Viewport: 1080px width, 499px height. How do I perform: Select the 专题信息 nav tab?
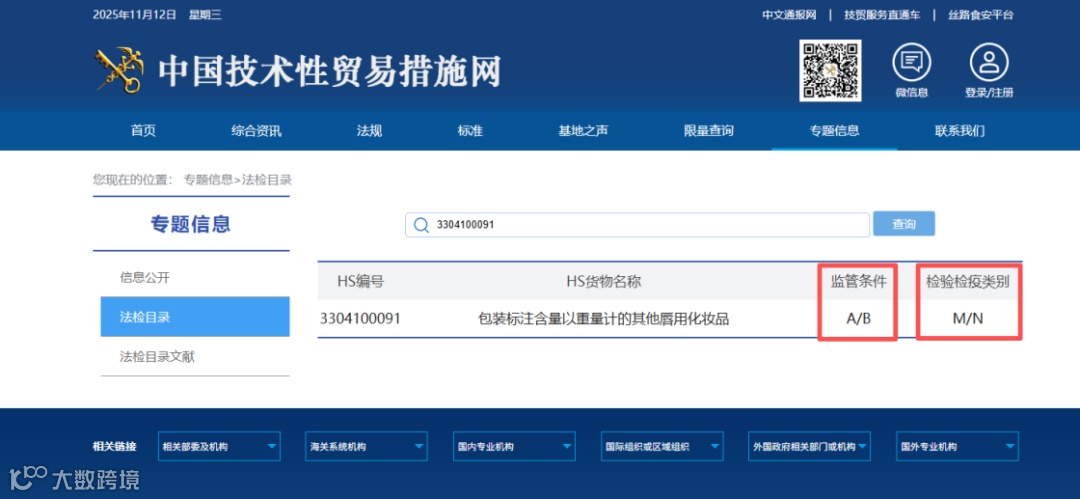pos(834,130)
